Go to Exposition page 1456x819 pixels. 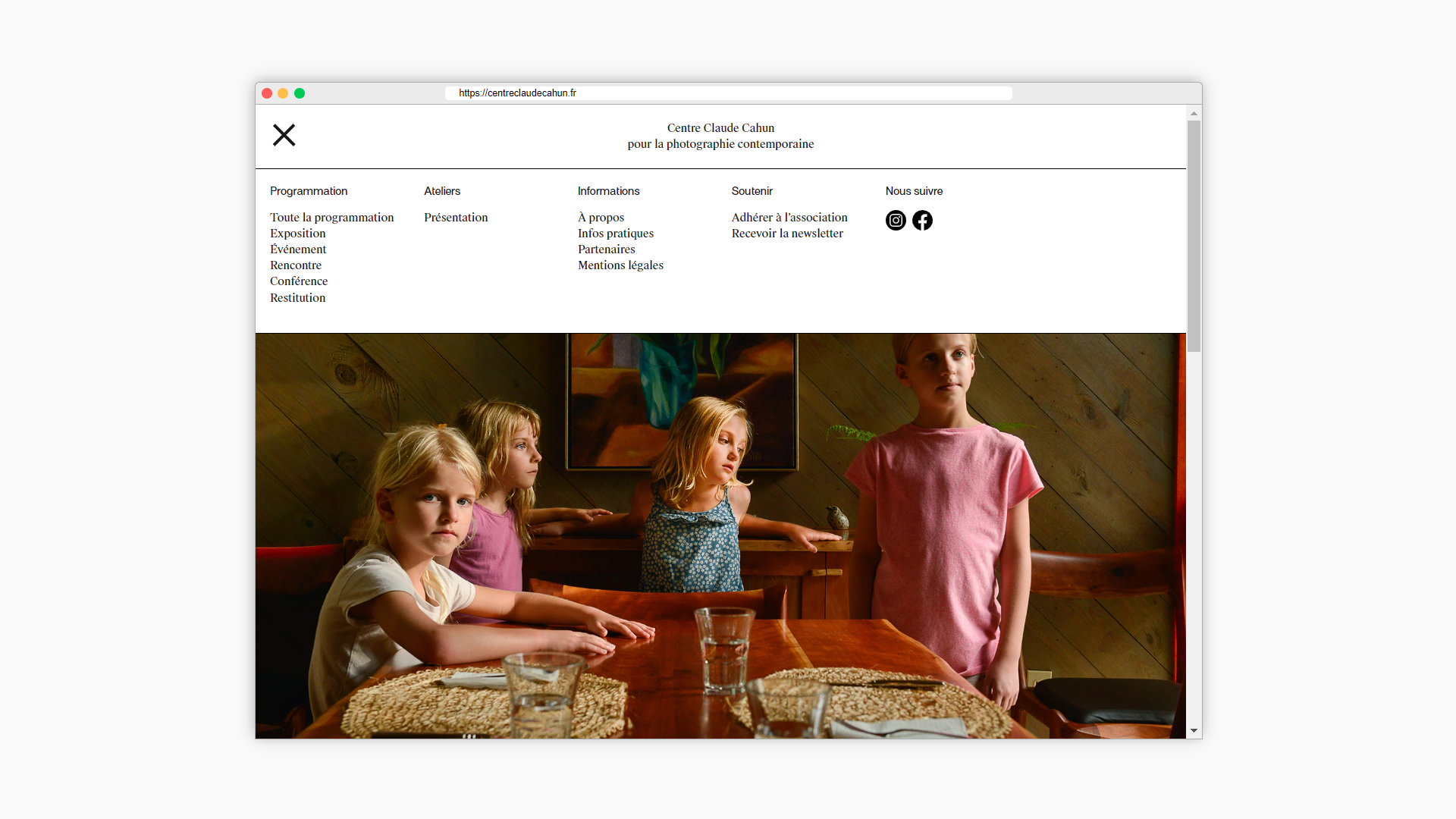click(297, 234)
